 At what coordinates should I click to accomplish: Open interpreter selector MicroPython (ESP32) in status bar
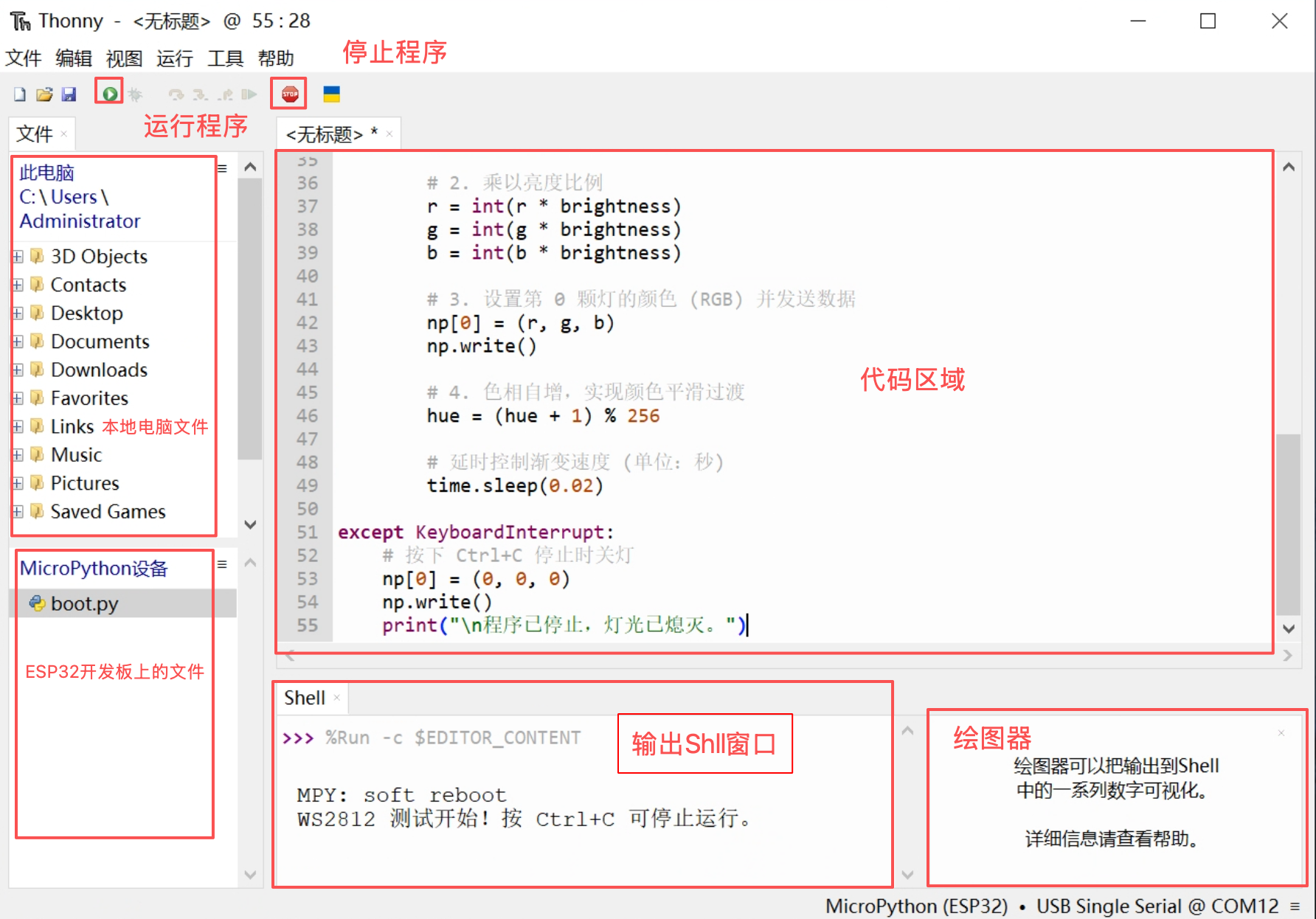pyautogui.click(x=916, y=906)
